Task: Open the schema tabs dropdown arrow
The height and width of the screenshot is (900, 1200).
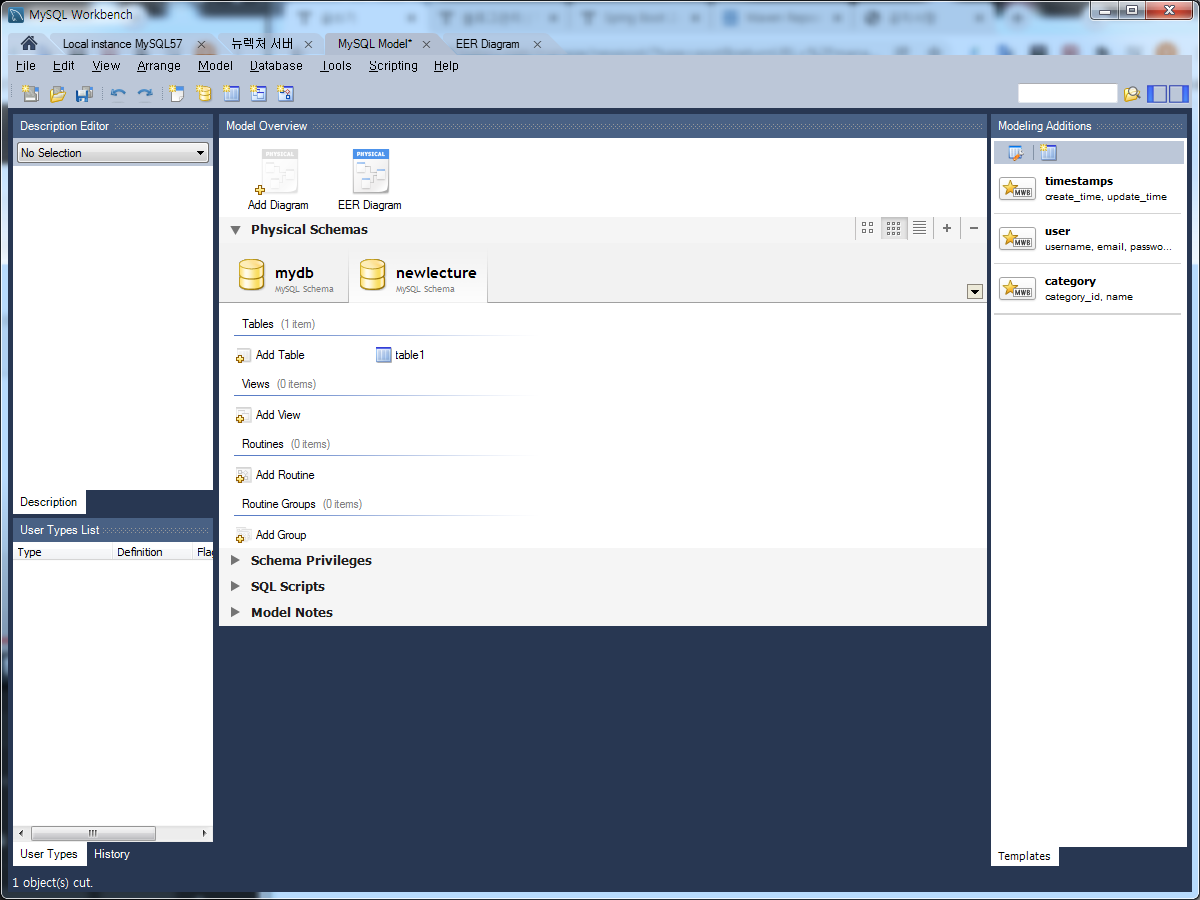Action: click(x=975, y=291)
